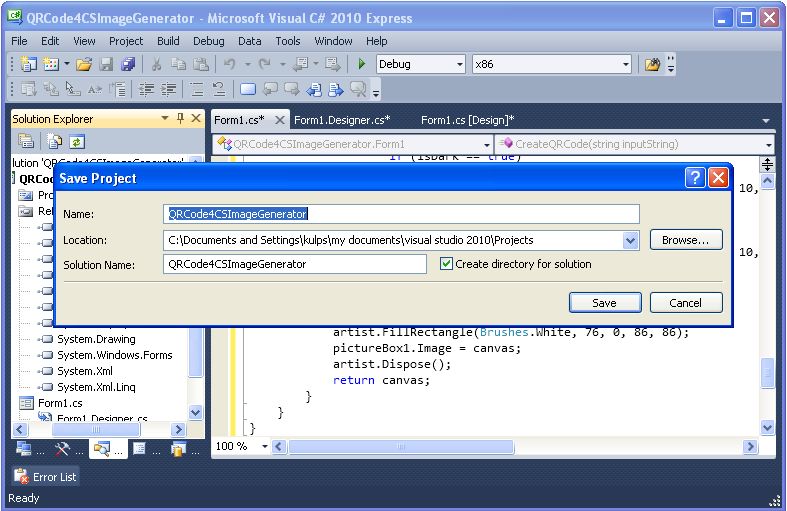Screen dimensions: 787x511
Task: Close the Form1.cs* tab
Action: [280, 120]
